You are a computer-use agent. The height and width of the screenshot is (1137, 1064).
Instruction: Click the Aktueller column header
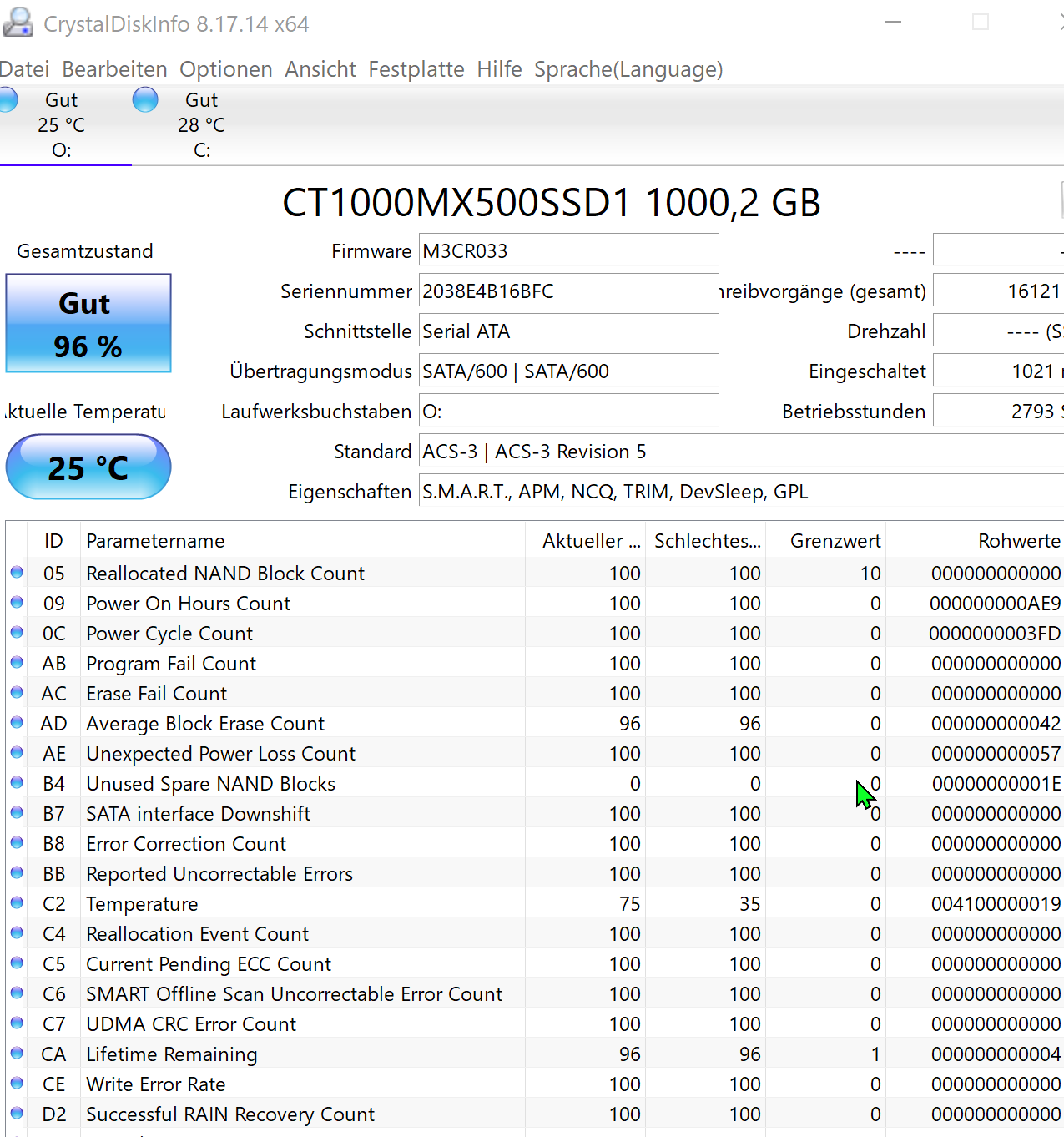click(585, 540)
